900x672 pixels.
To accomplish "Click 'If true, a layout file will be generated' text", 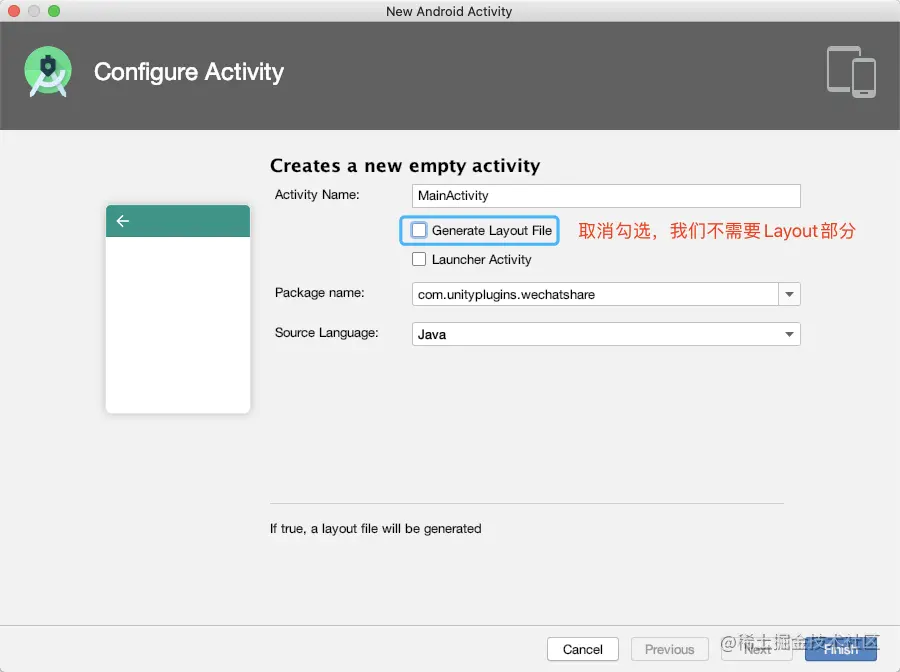I will (375, 529).
